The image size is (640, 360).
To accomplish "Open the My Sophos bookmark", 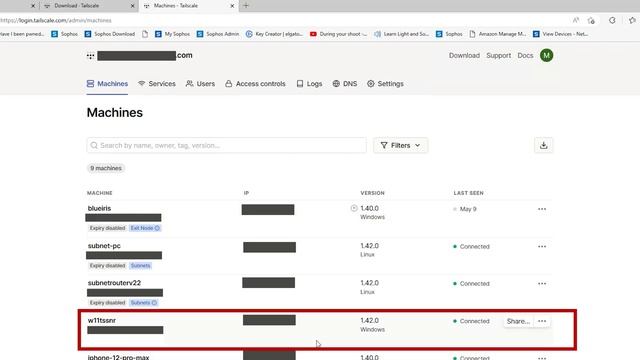I will point(173,34).
